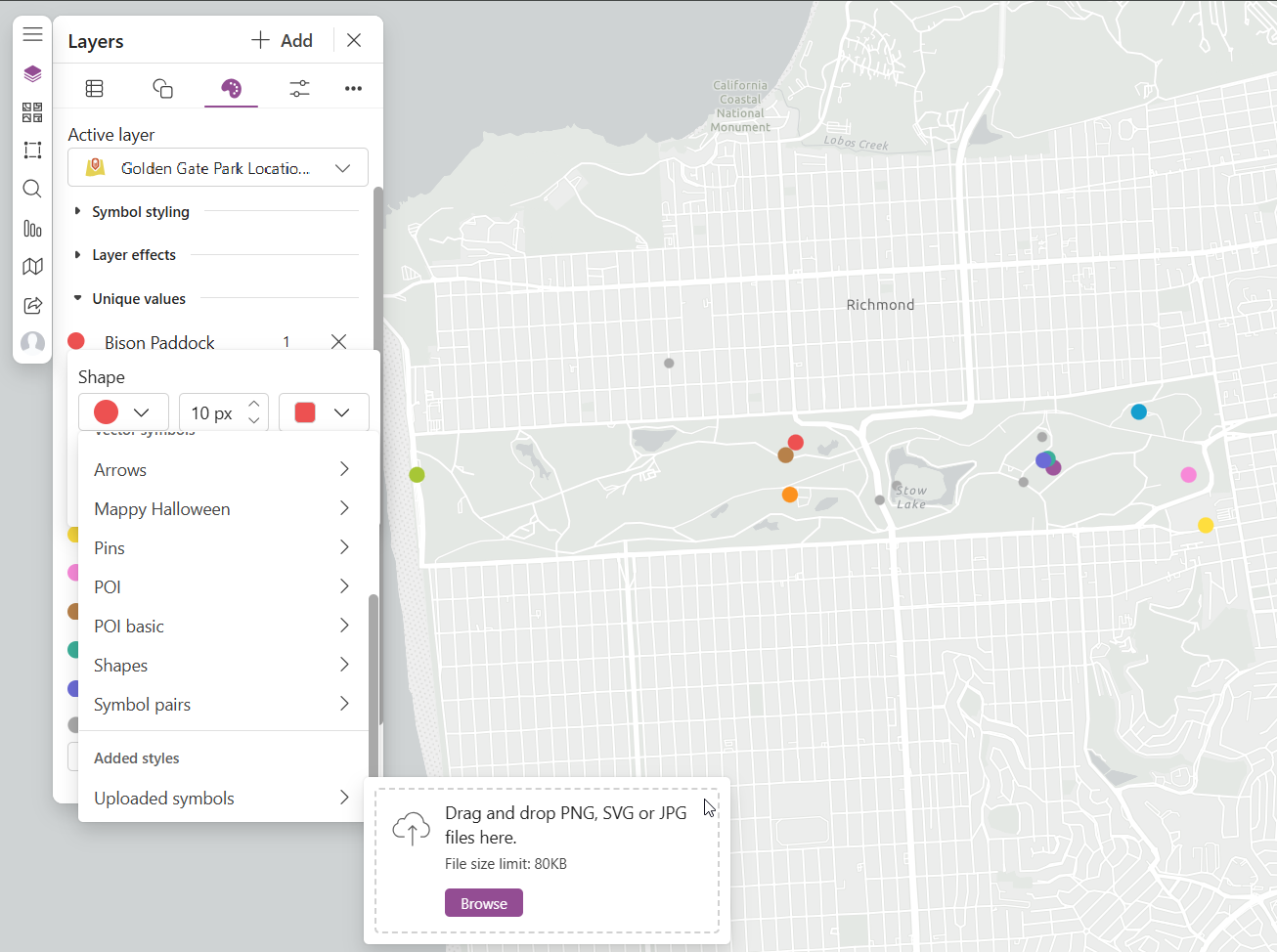
Task: Open the Pins symbol submenu
Action: (x=221, y=547)
